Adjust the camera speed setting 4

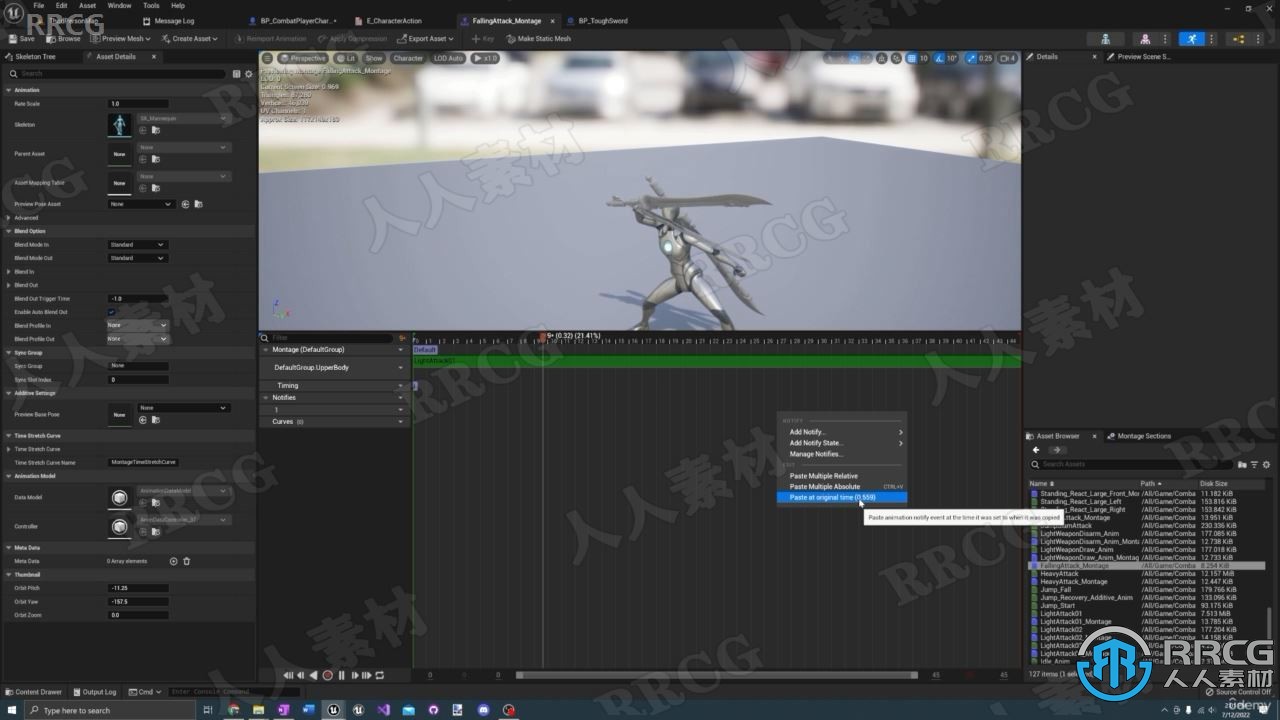click(x=1007, y=58)
